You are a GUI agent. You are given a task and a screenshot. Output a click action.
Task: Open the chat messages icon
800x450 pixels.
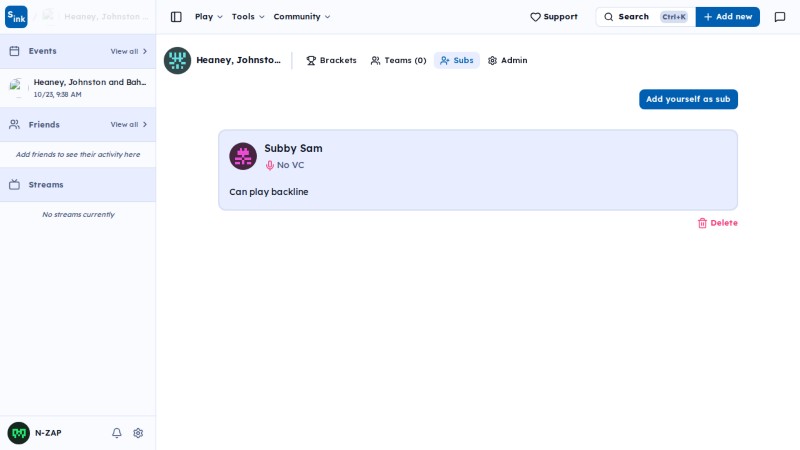tap(780, 17)
